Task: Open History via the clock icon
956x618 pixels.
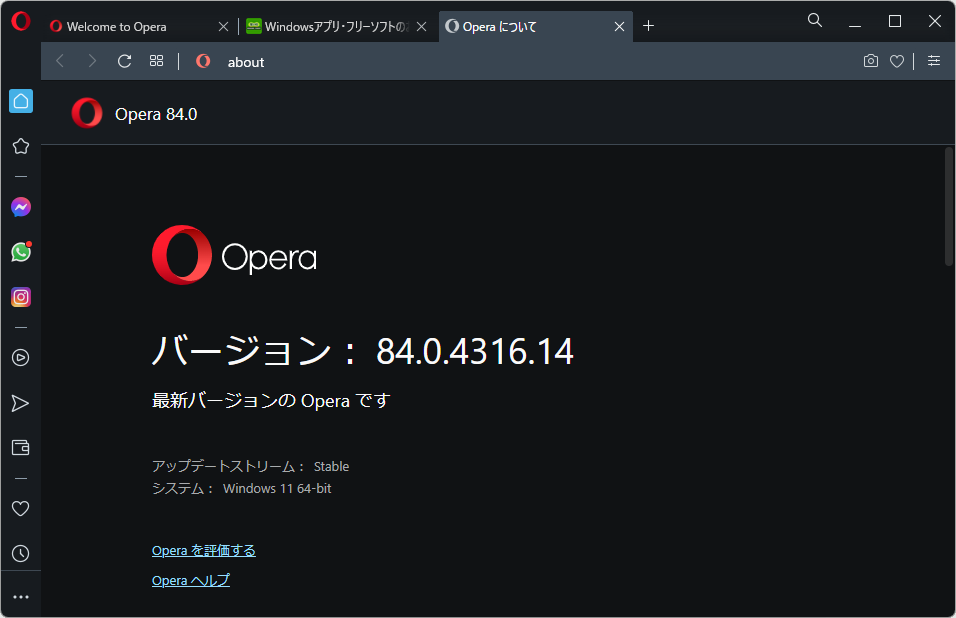Action: 21,553
